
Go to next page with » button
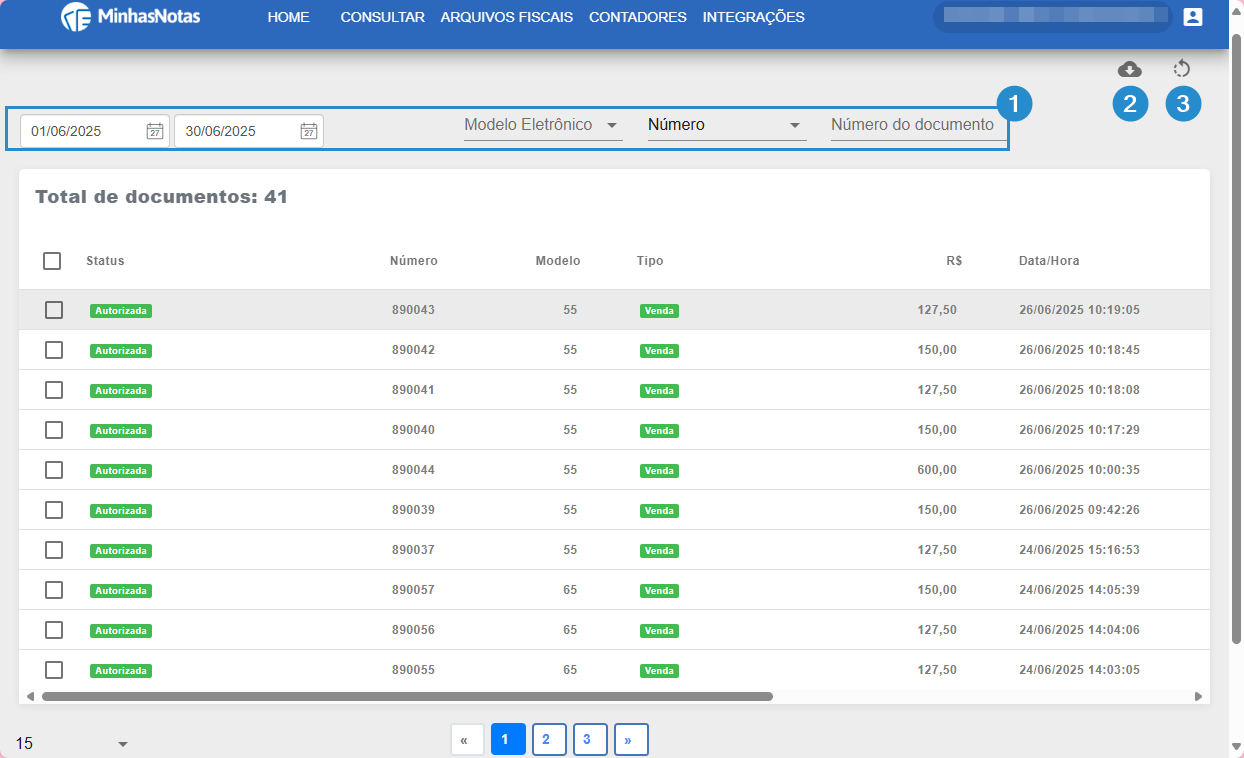pos(631,740)
